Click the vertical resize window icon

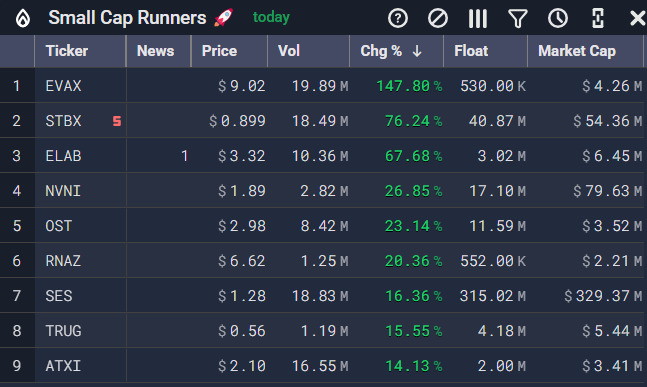598,19
